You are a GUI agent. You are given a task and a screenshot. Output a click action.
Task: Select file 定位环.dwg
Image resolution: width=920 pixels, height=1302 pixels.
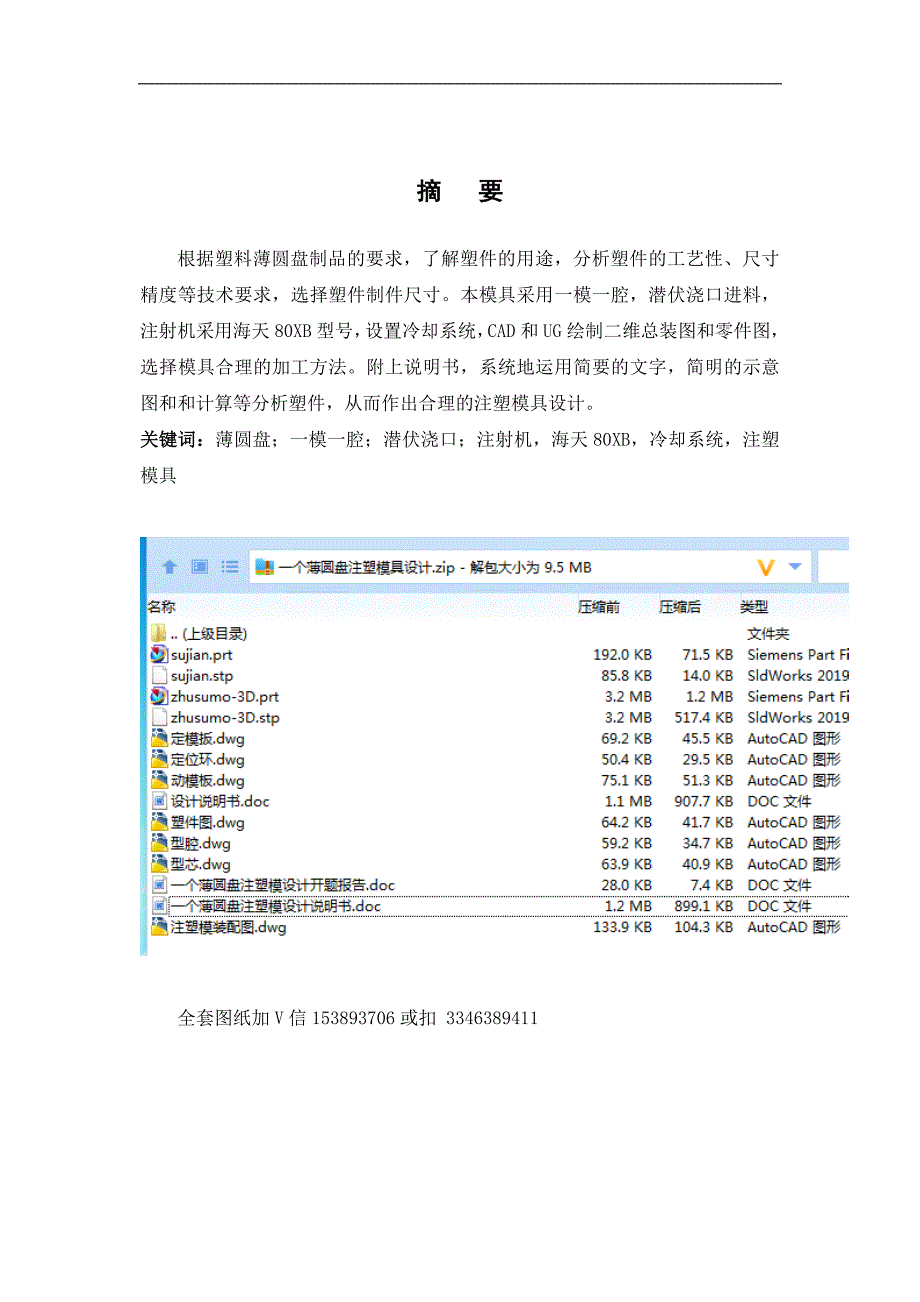pyautogui.click(x=208, y=760)
